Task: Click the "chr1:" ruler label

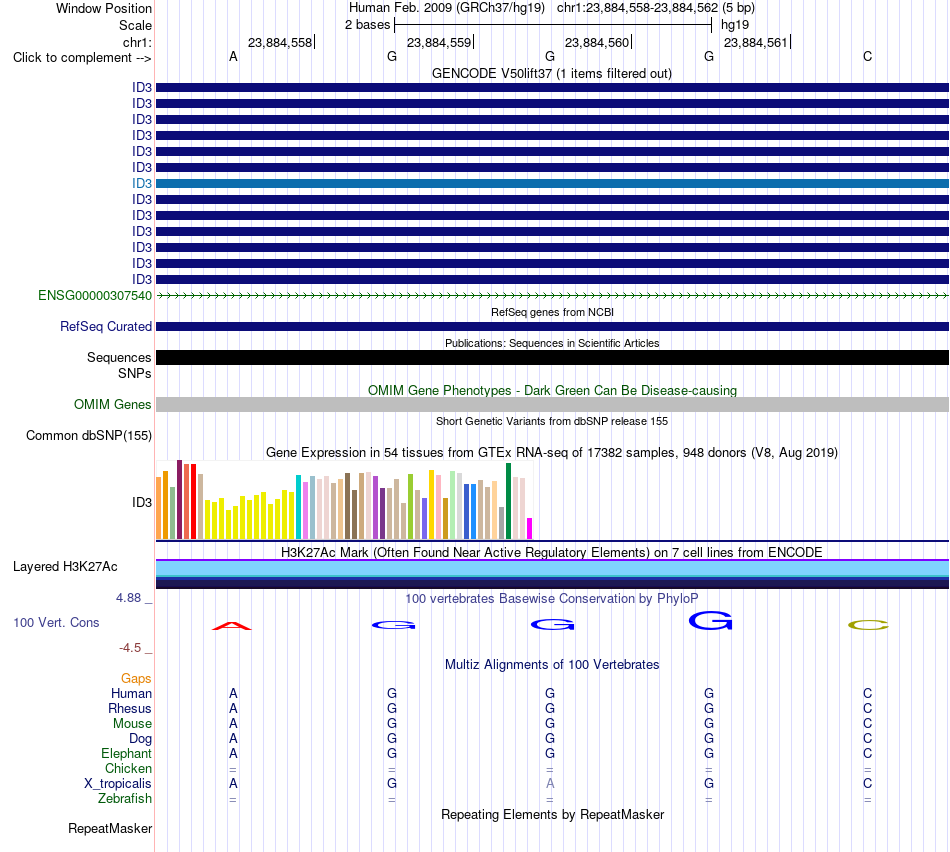Action: tap(137, 42)
